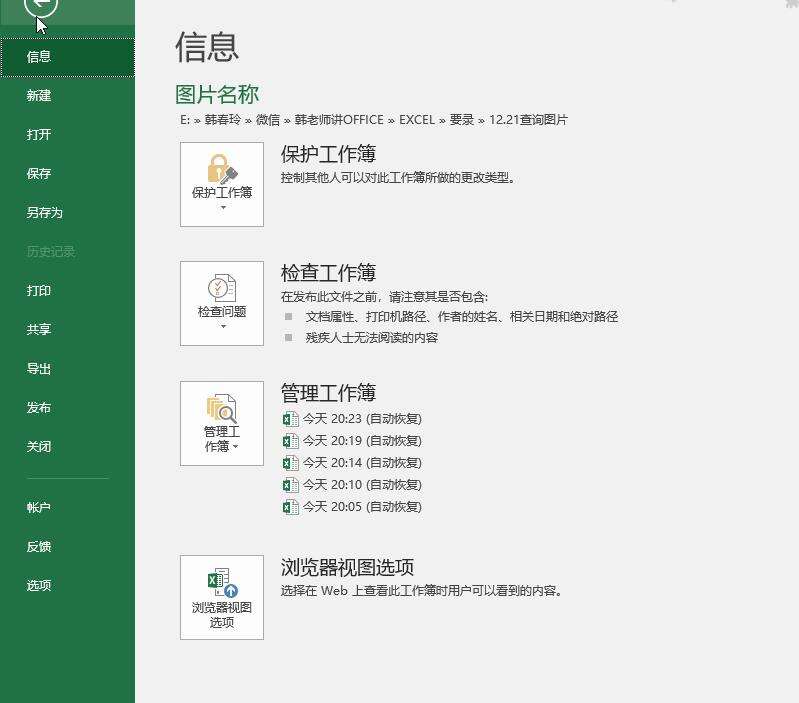
Task: Click text 残疾人士无法阅读的内容
Action: coord(371,337)
